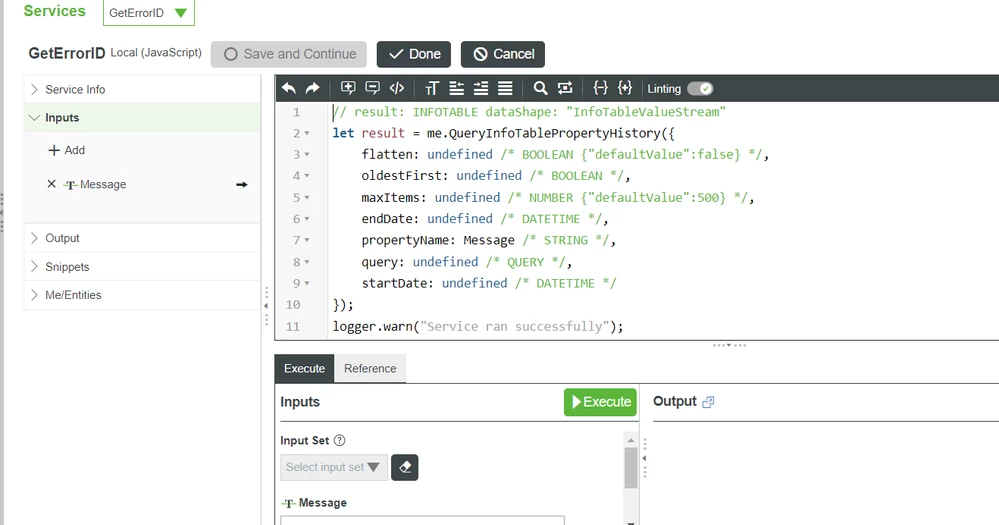Image resolution: width=999 pixels, height=525 pixels.
Task: Click the Cancel button
Action: click(503, 54)
